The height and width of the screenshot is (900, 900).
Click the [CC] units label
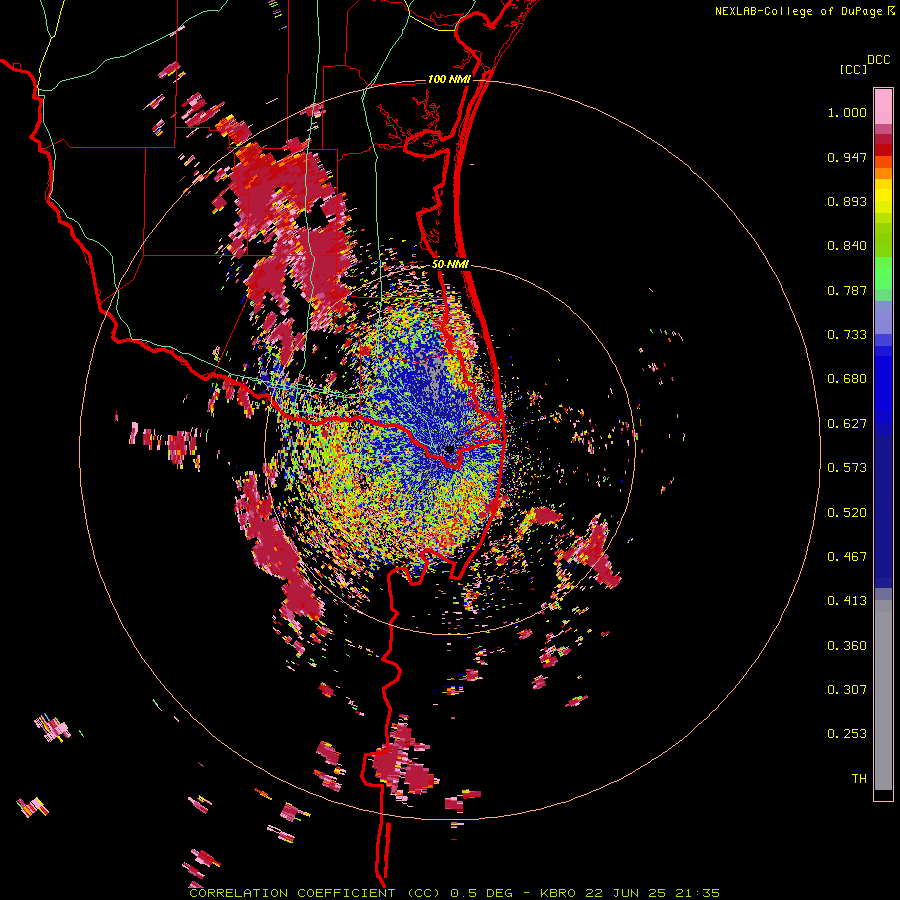[x=853, y=69]
